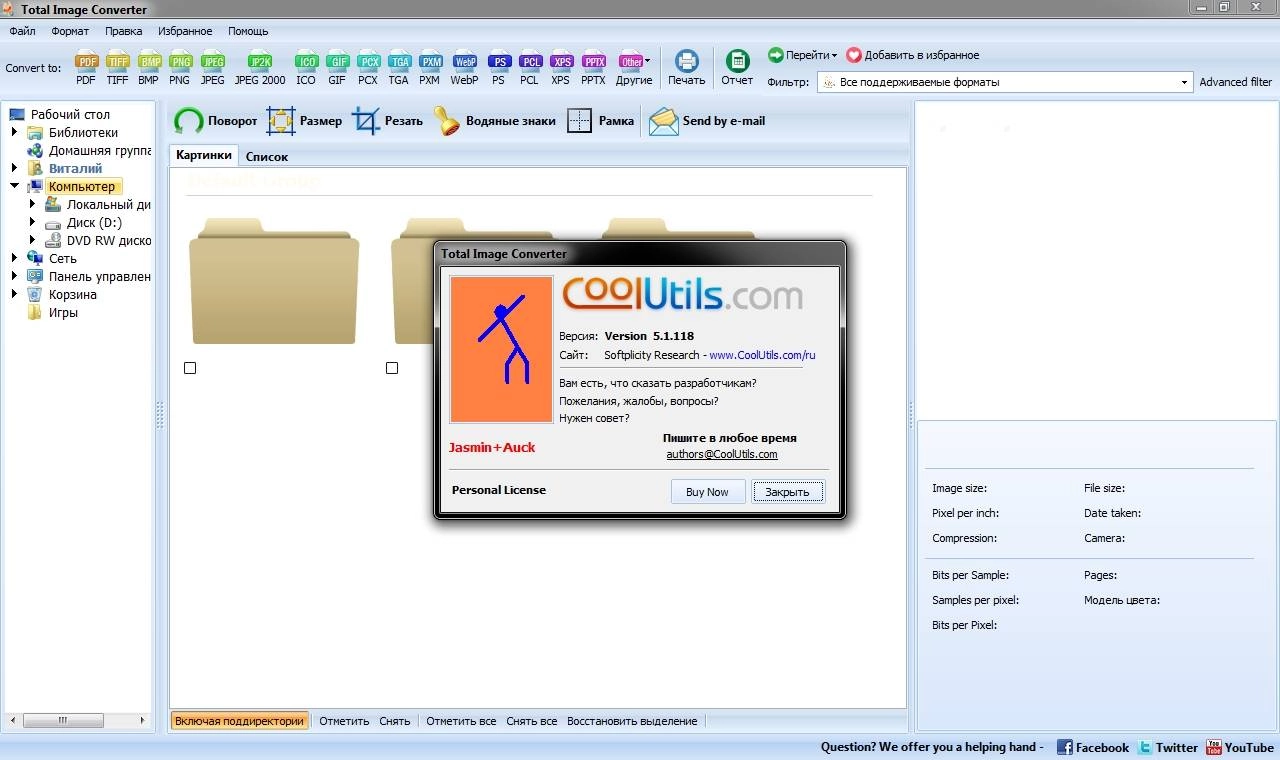Open the Поворот rotate tool
1280x760 pixels.
coord(215,121)
